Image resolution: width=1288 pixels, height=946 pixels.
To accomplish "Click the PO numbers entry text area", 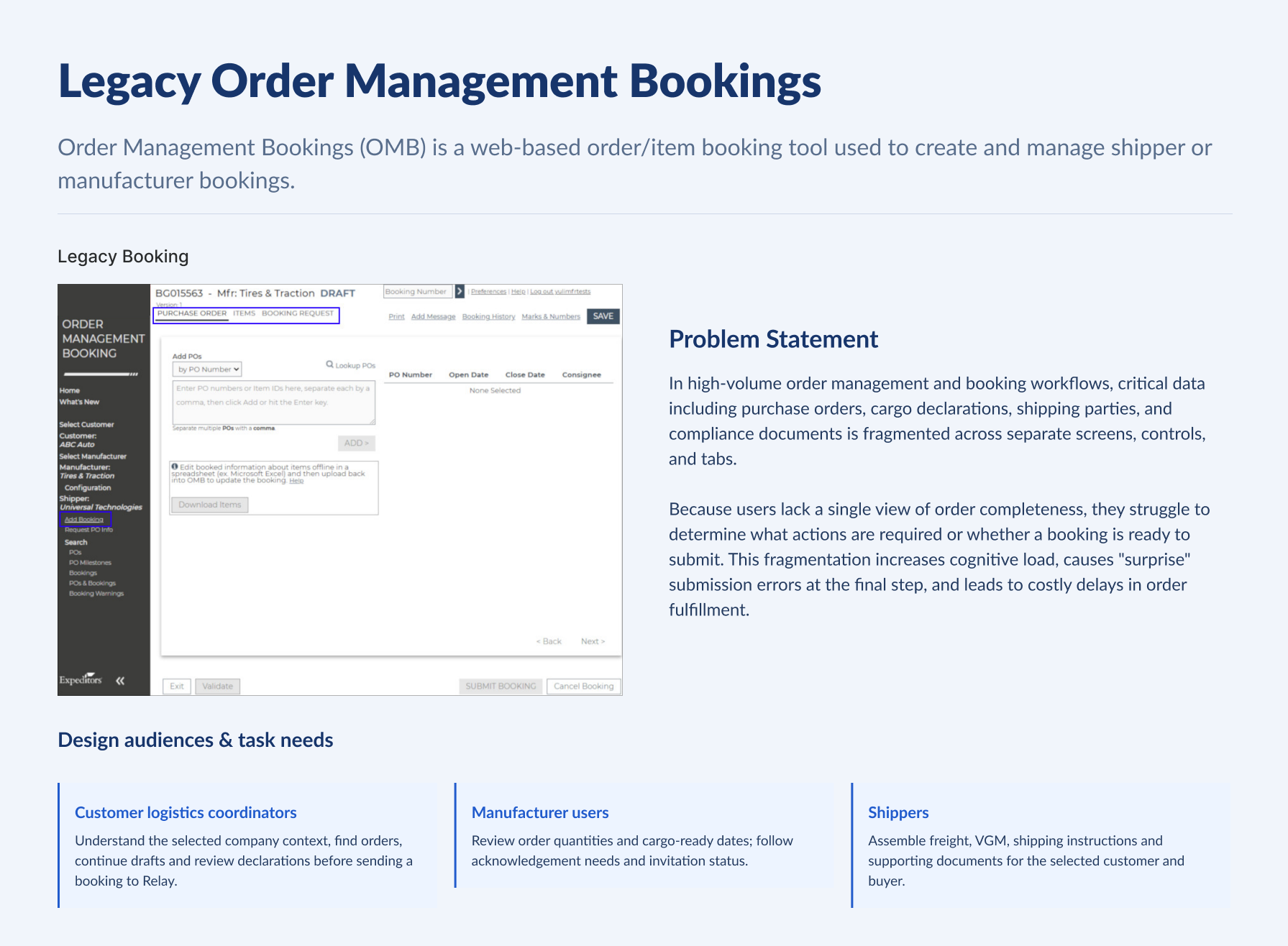I will click(x=274, y=402).
